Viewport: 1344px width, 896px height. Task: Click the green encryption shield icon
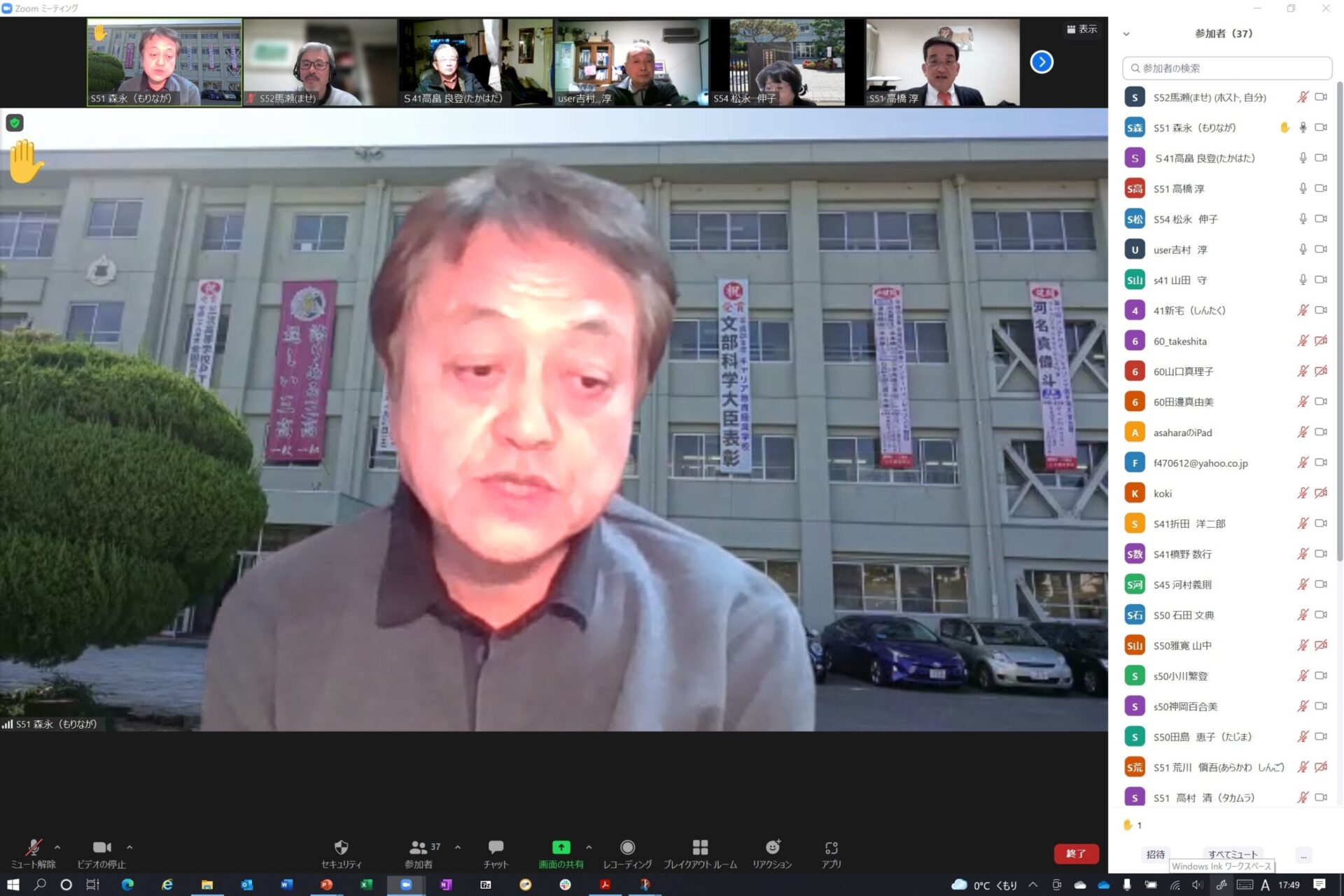(x=15, y=123)
